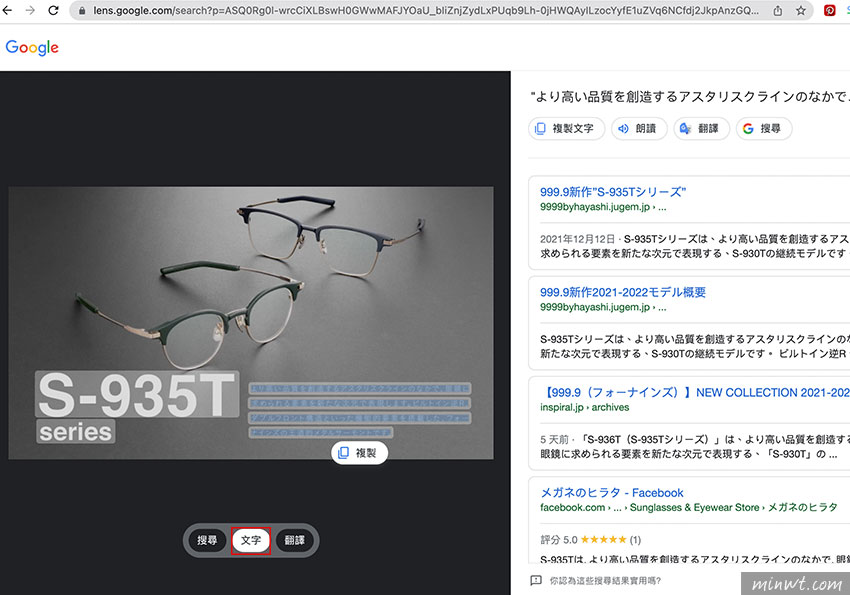Image resolution: width=850 pixels, height=595 pixels.
Task: Open result 999.9新作2021-2022モデル概要
Action: point(623,292)
